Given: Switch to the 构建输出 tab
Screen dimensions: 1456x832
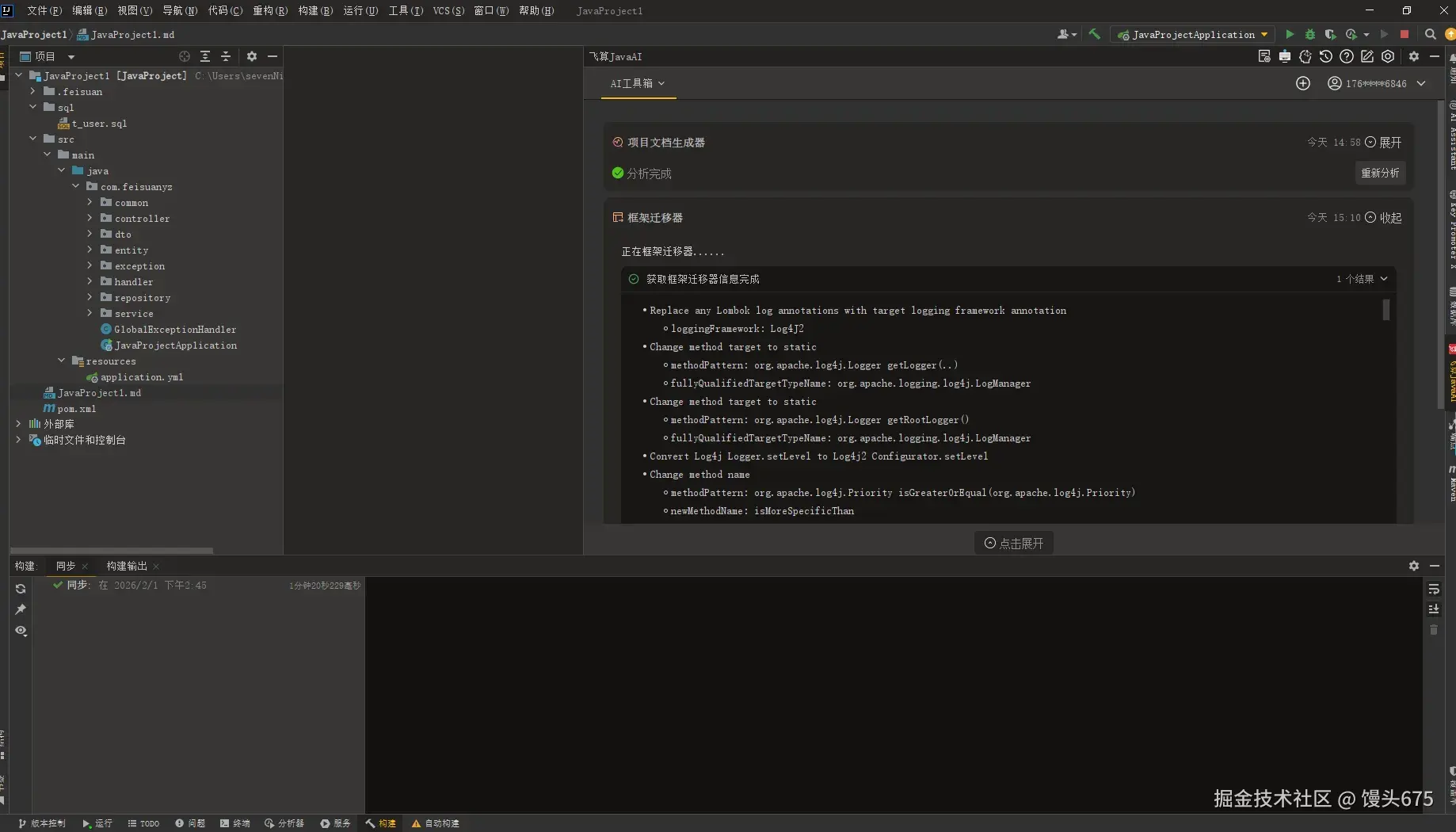Looking at the screenshot, I should click(x=127, y=566).
